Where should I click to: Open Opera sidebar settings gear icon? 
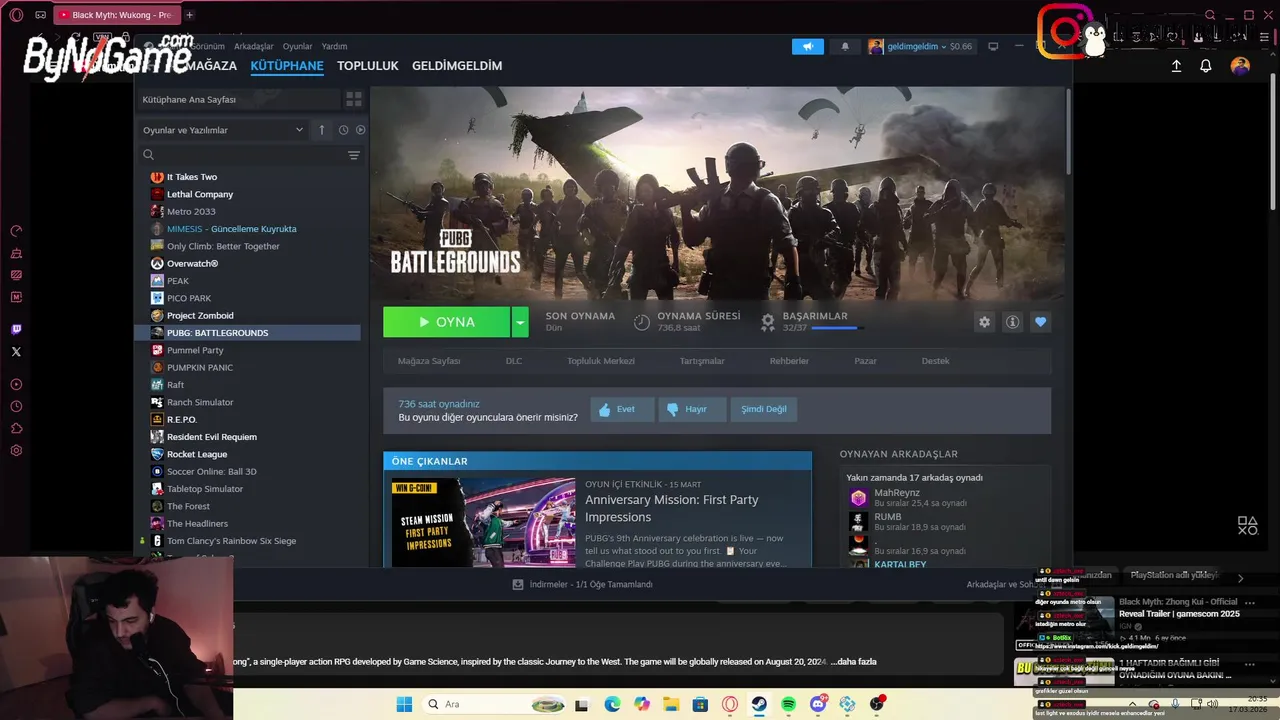[16, 450]
